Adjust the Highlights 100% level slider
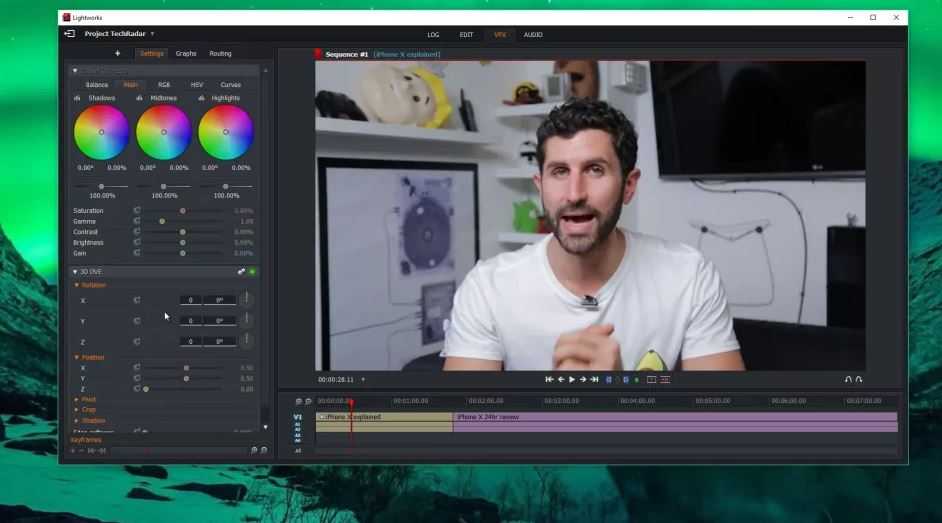 coord(225,187)
